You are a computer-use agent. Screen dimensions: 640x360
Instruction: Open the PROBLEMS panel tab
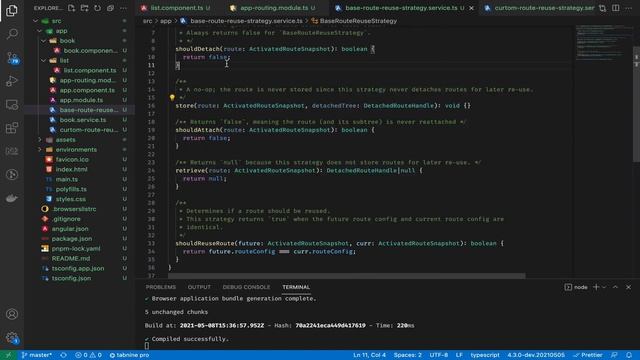click(x=161, y=287)
